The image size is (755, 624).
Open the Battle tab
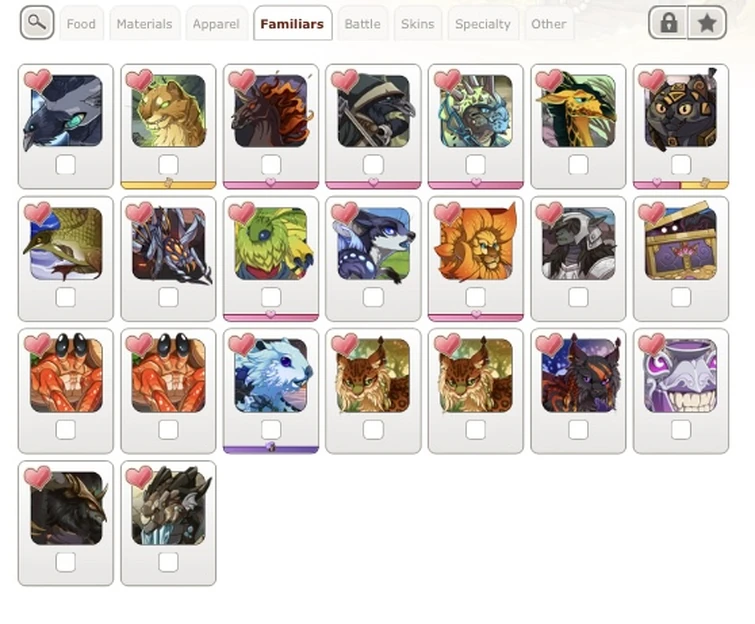[x=362, y=24]
